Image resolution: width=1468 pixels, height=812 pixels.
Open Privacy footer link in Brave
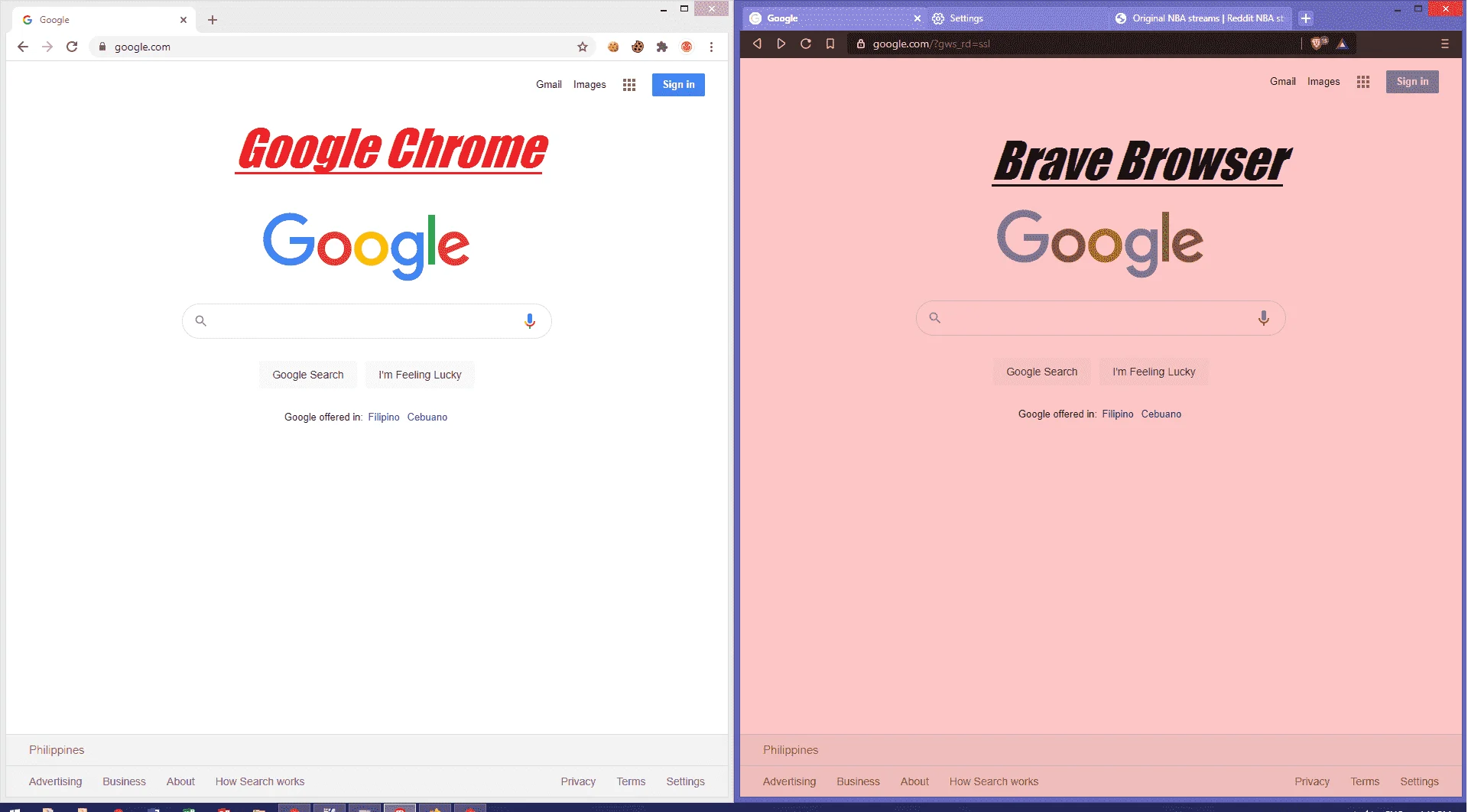click(1312, 781)
